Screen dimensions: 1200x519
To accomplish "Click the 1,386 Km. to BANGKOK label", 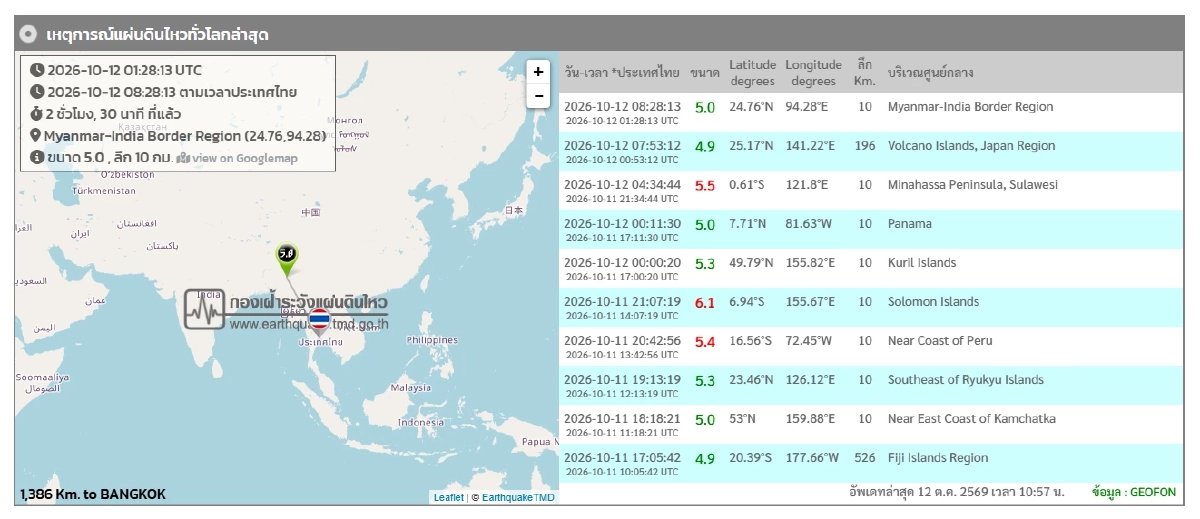I will (93, 494).
